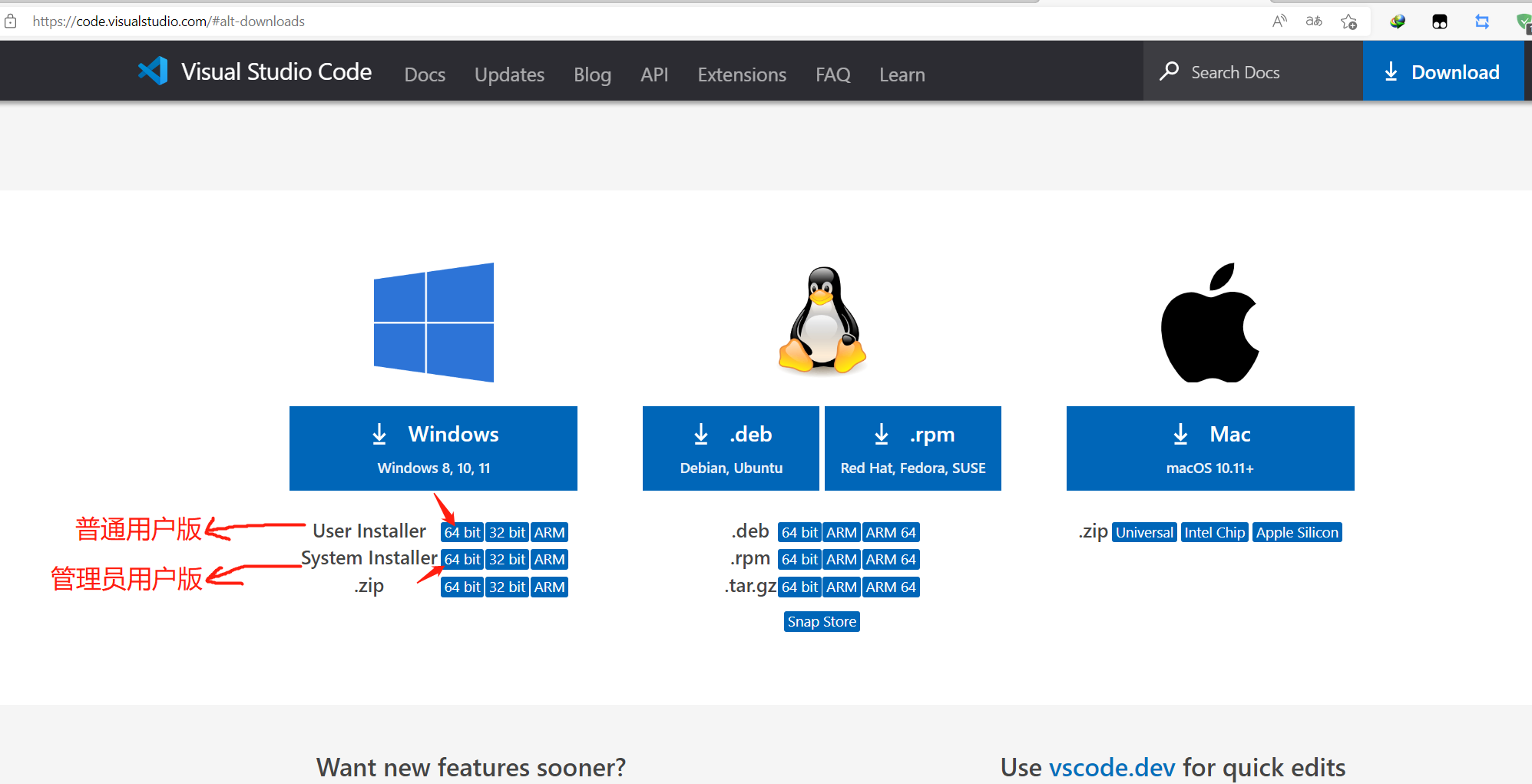
Task: Download User Installer 32 bit
Action: coord(507,532)
